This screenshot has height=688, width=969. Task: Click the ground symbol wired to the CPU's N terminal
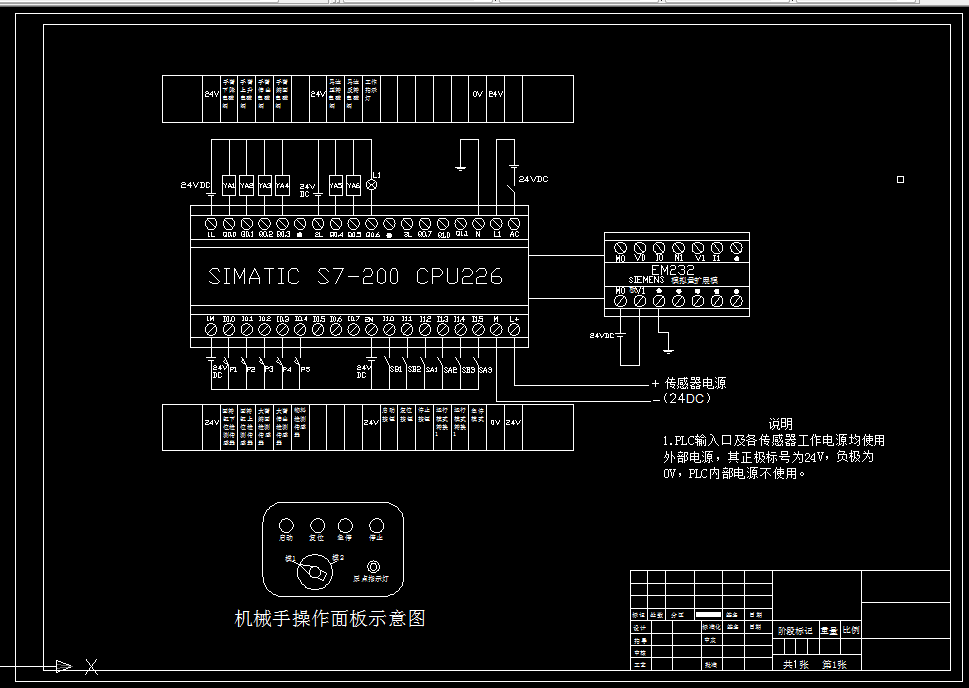[460, 168]
